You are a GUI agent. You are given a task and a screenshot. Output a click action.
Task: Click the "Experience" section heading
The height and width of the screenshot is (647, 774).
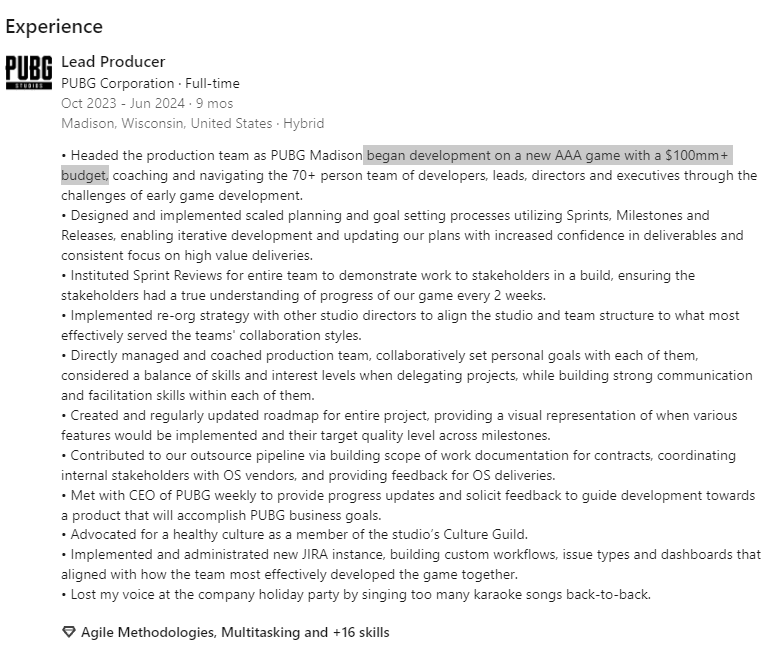click(x=54, y=25)
